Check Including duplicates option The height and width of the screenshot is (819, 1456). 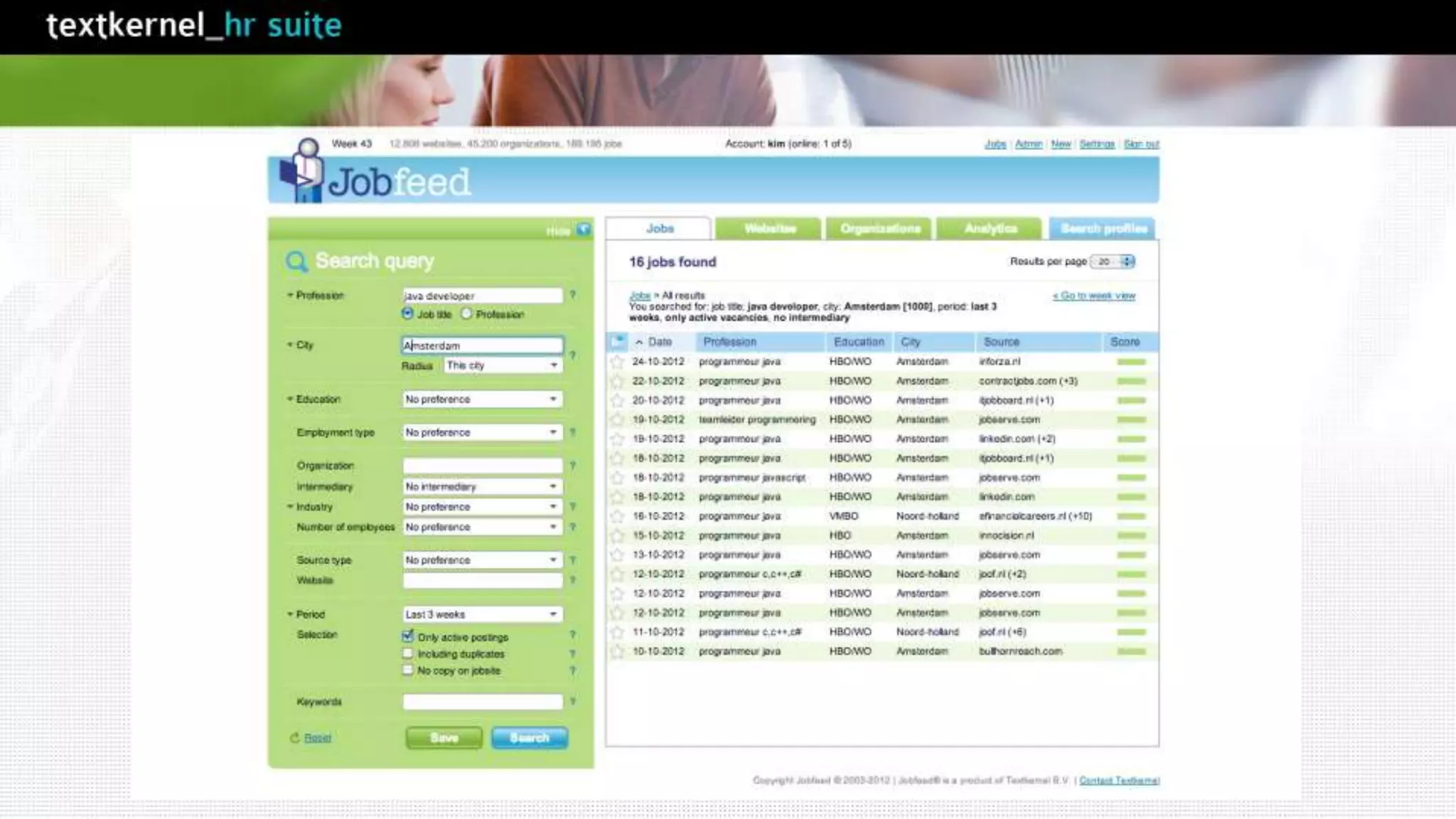pyautogui.click(x=407, y=653)
